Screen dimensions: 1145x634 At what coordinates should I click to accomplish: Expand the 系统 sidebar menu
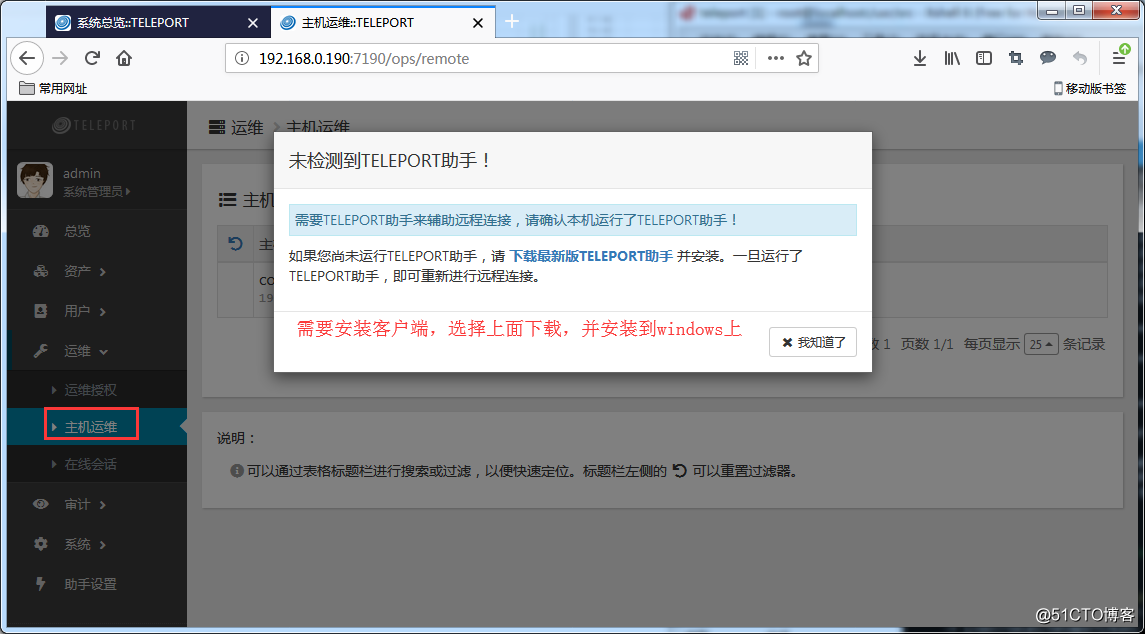coord(96,544)
